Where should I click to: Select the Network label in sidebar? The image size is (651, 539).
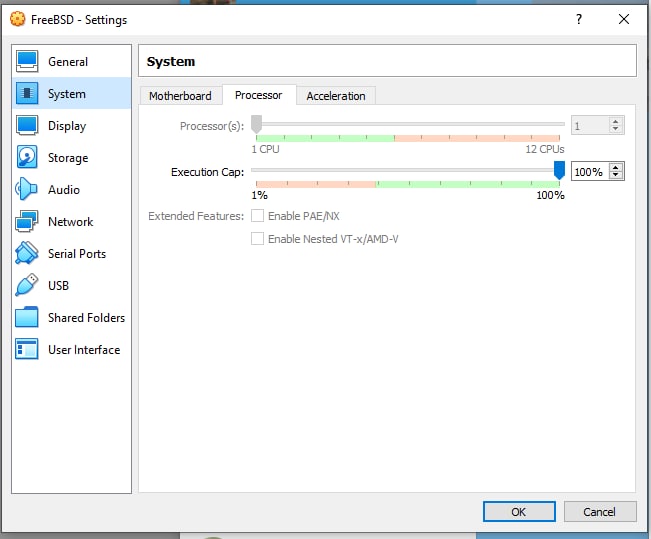coord(71,222)
